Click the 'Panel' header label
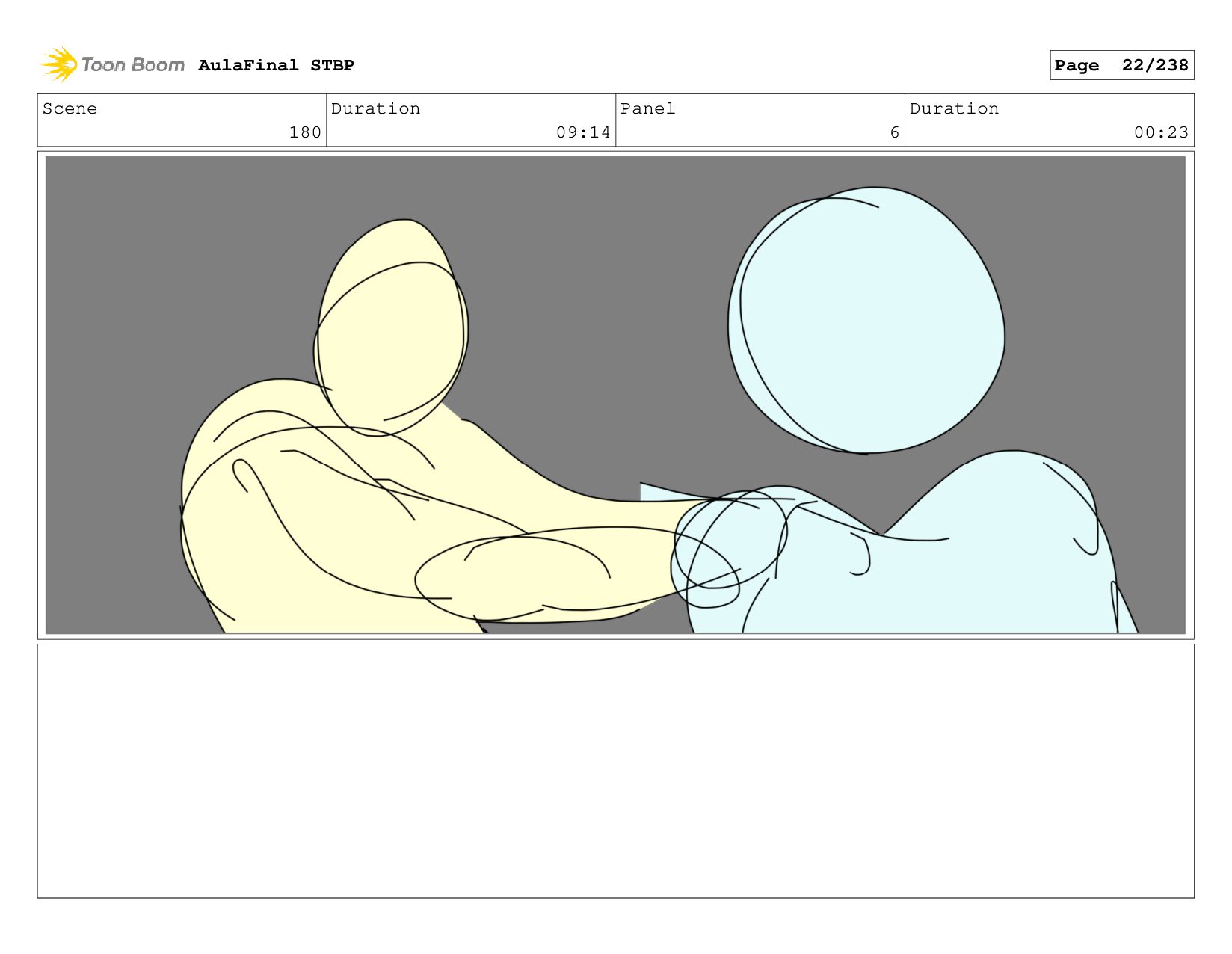This screenshot has height=954, width=1232. pyautogui.click(x=647, y=108)
